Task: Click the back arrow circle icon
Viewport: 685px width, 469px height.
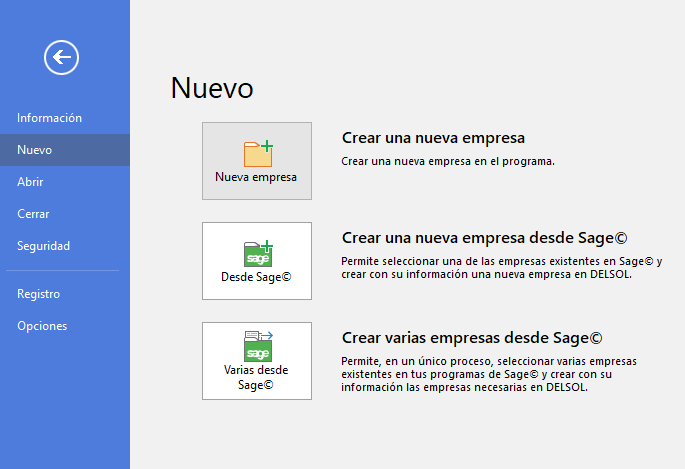Action: point(61,58)
